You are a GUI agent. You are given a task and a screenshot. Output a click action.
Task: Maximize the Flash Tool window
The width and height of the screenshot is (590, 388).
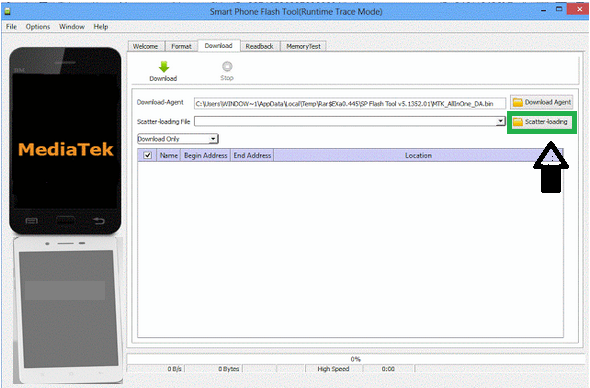559,9
